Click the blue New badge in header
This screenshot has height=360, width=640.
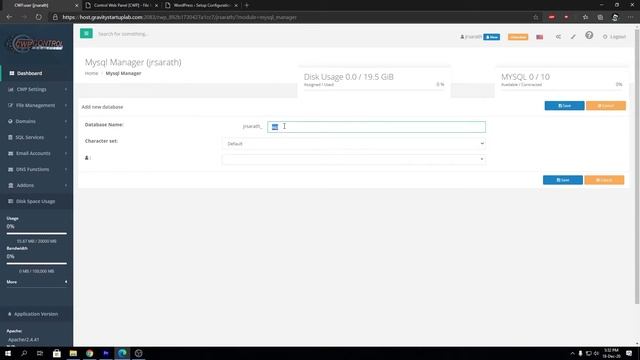492,37
